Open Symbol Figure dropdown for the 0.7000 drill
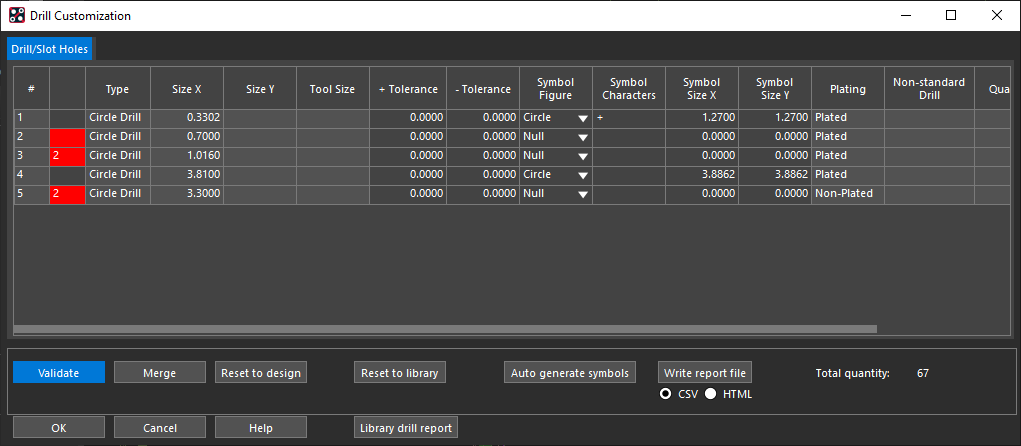This screenshot has height=446, width=1021. pos(582,137)
